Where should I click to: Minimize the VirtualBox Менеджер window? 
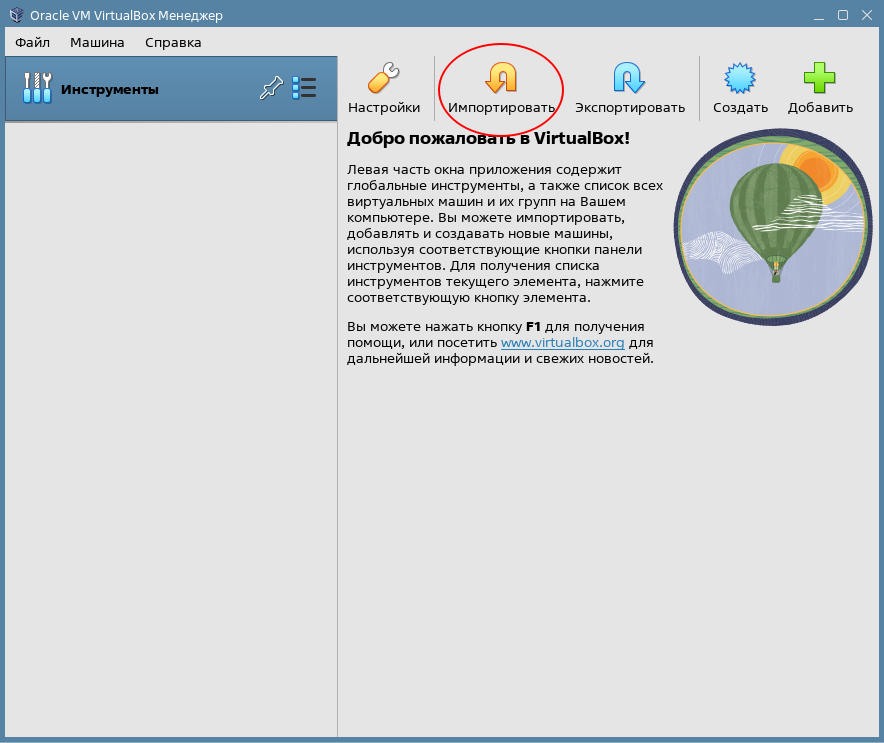(819, 15)
